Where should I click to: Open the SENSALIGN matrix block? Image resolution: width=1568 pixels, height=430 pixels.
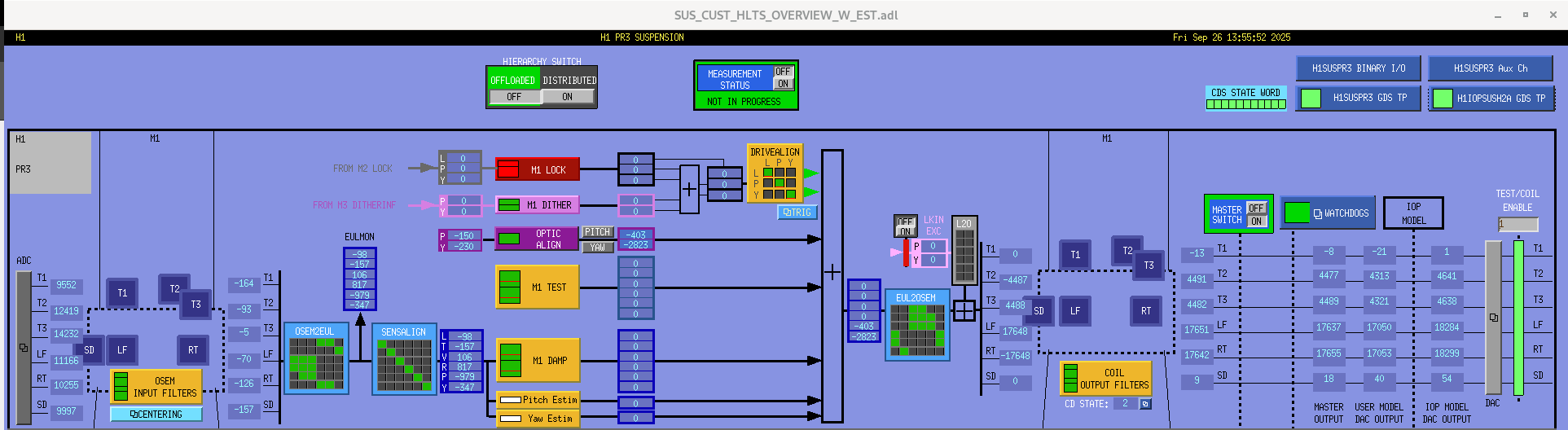coord(404,365)
